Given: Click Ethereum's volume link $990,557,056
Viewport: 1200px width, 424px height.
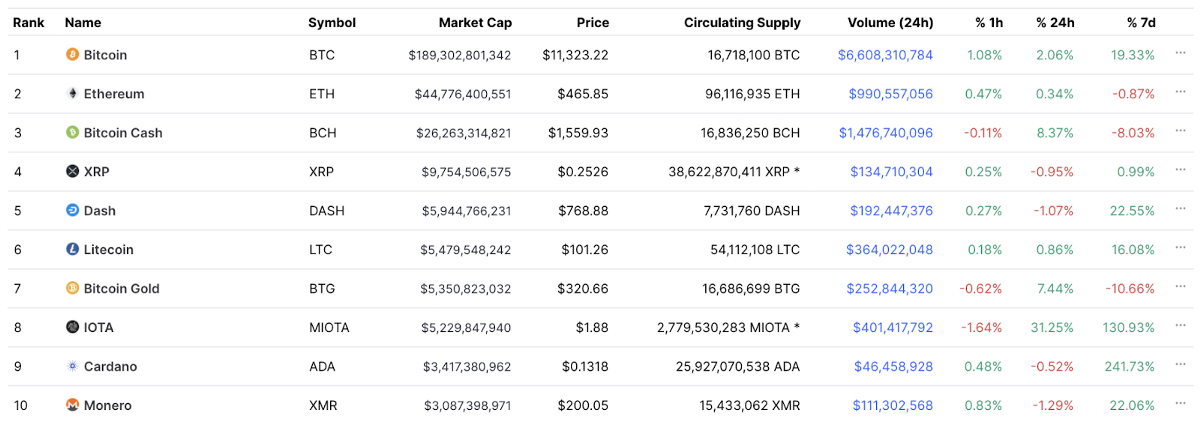Looking at the screenshot, I should click(x=890, y=94).
